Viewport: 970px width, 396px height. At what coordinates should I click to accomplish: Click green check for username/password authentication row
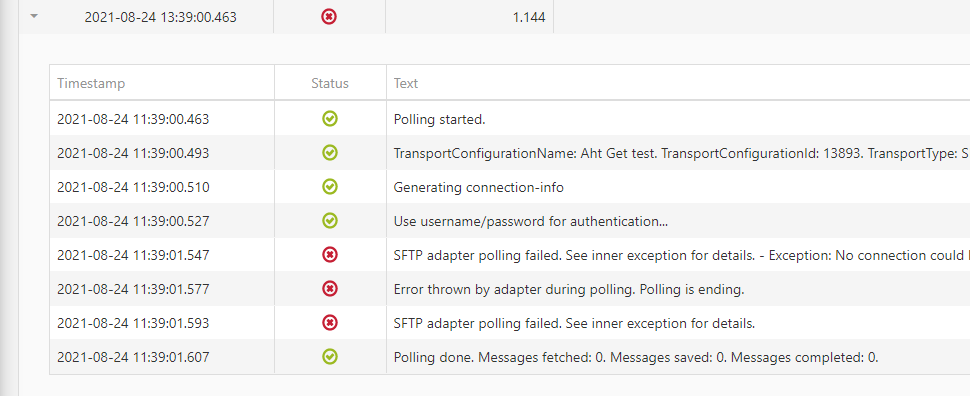330,220
